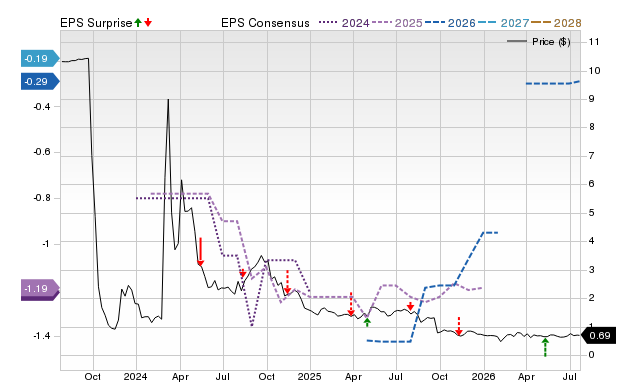Toggle the 2024 EPS consensus legend entry

(x=344, y=23)
